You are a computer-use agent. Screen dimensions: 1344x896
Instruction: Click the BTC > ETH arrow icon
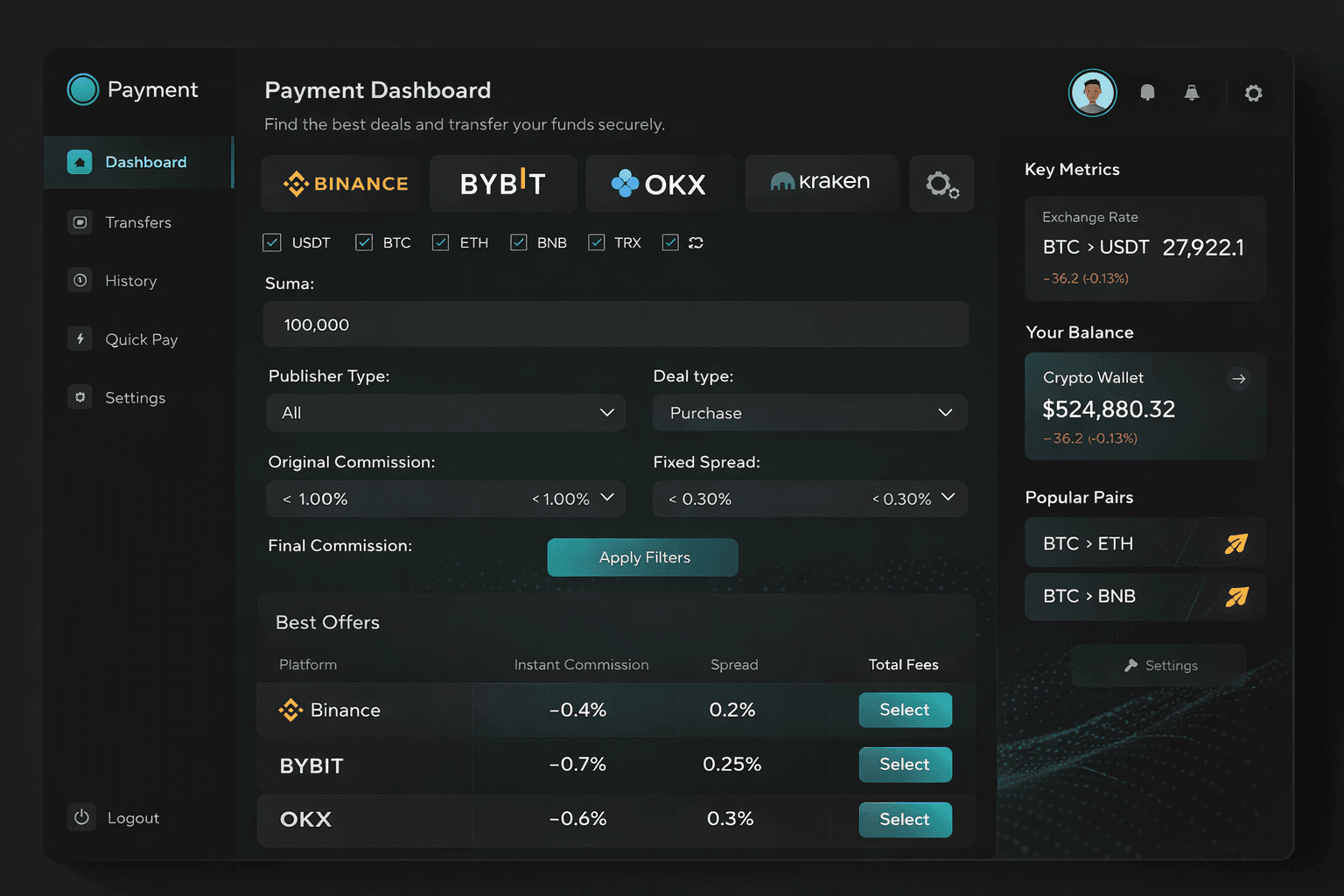1236,543
